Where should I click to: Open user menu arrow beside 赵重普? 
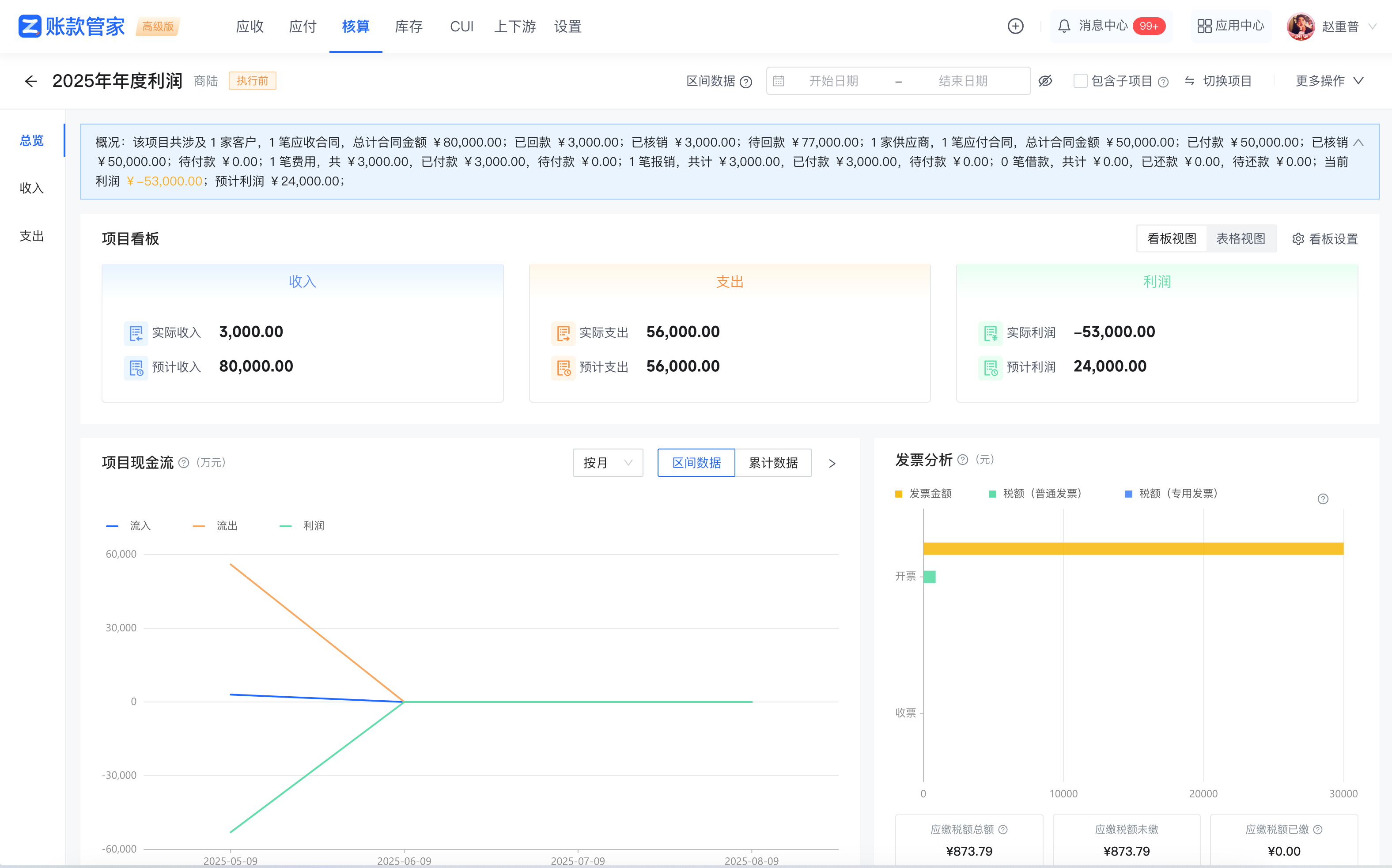1373,26
